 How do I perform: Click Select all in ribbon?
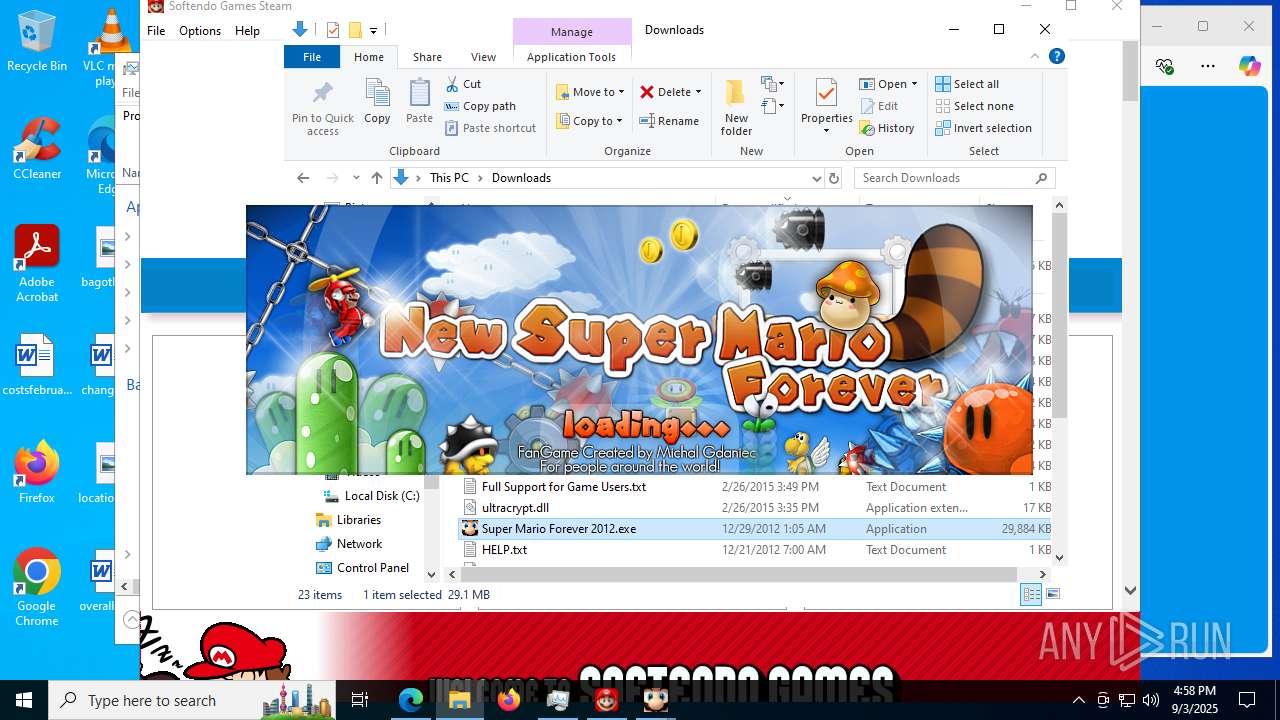point(967,84)
